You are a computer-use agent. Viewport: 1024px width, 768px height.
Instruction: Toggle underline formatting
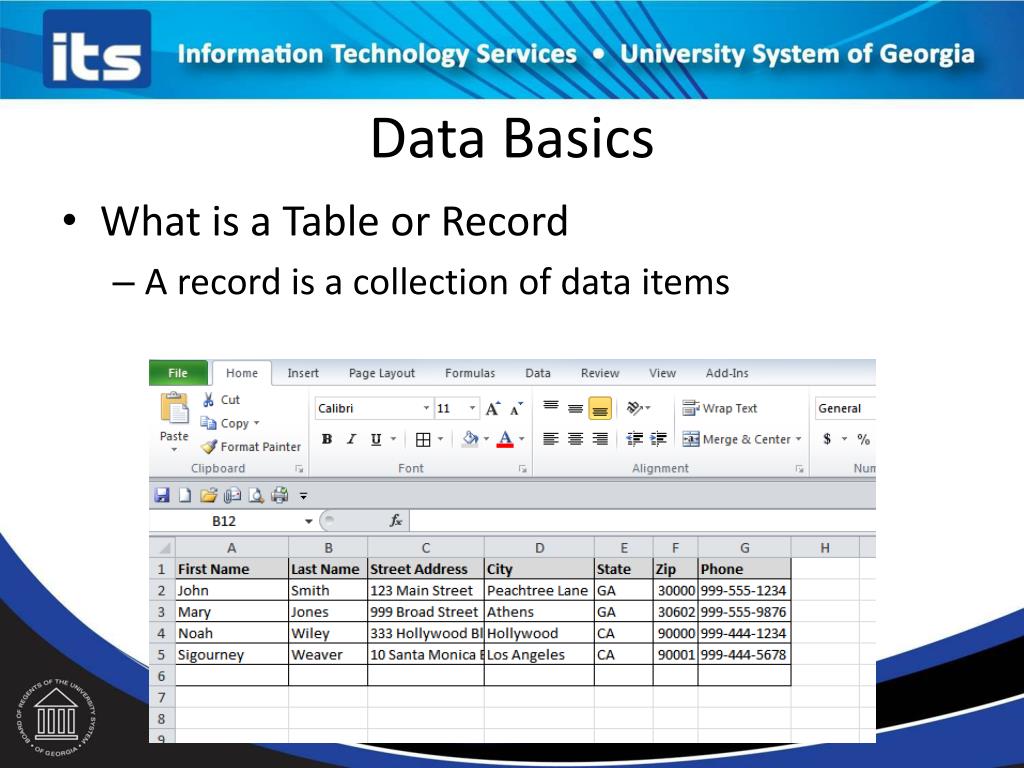(x=376, y=439)
